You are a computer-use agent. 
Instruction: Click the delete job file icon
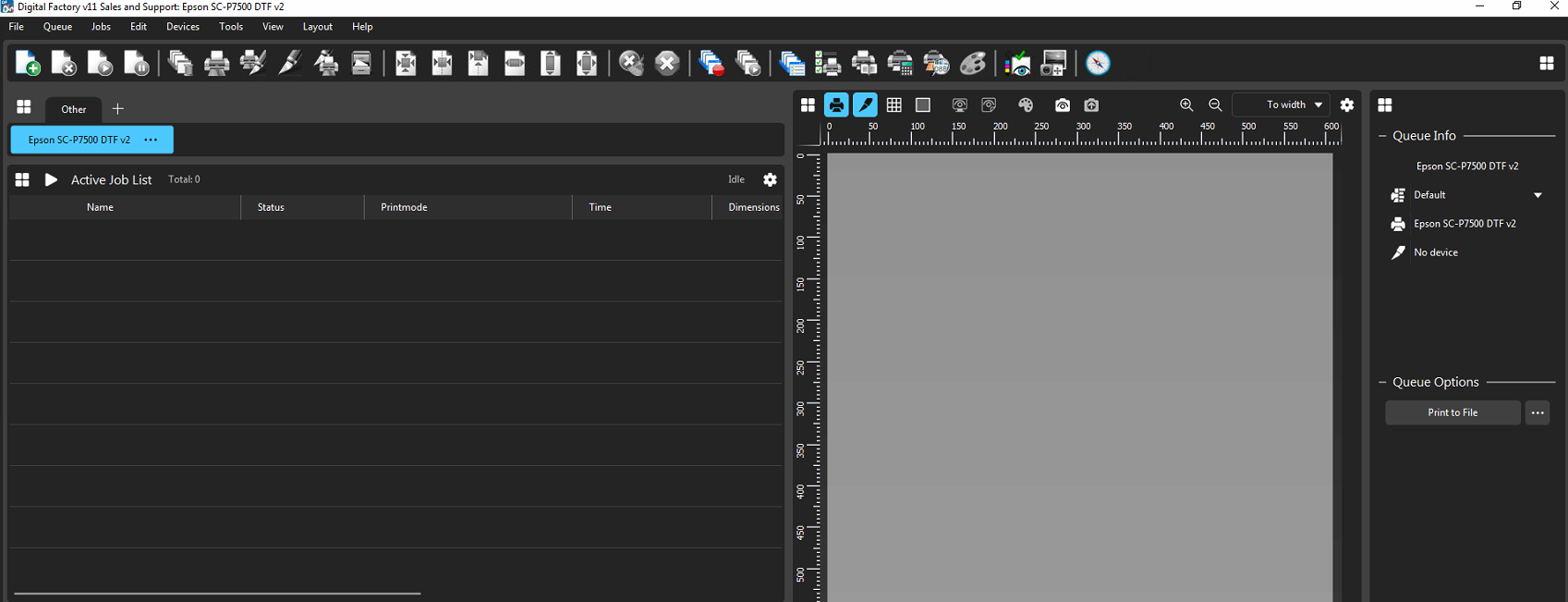[x=64, y=63]
